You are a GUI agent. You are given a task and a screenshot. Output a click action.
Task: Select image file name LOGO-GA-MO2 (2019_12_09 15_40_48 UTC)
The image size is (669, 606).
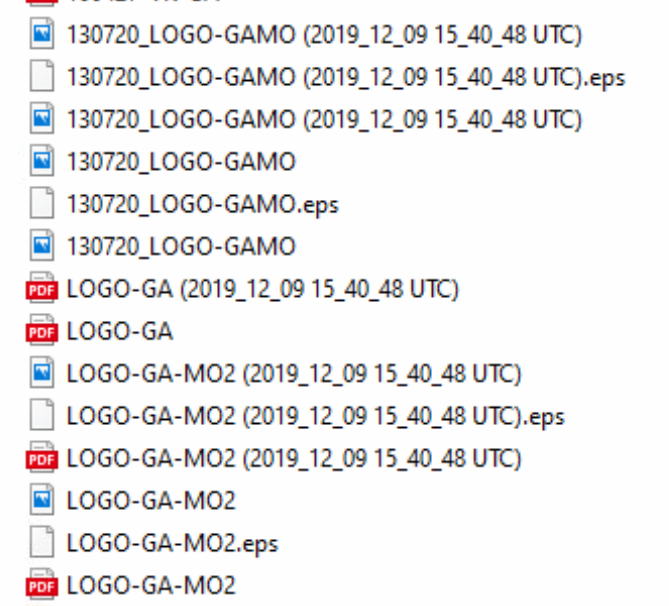(294, 374)
